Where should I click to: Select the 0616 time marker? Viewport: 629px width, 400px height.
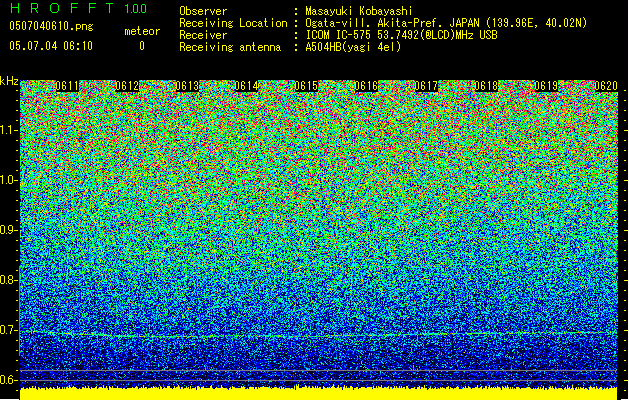coord(366,86)
